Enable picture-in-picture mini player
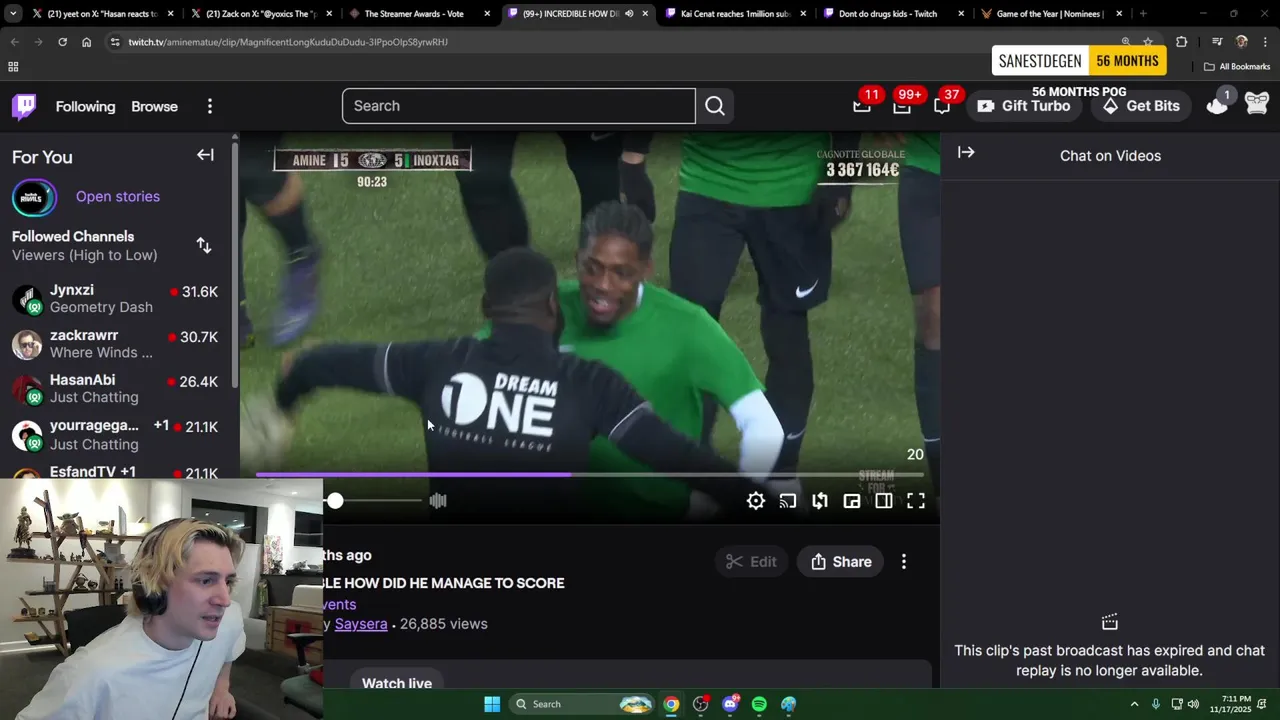This screenshot has height=720, width=1280. [x=852, y=501]
